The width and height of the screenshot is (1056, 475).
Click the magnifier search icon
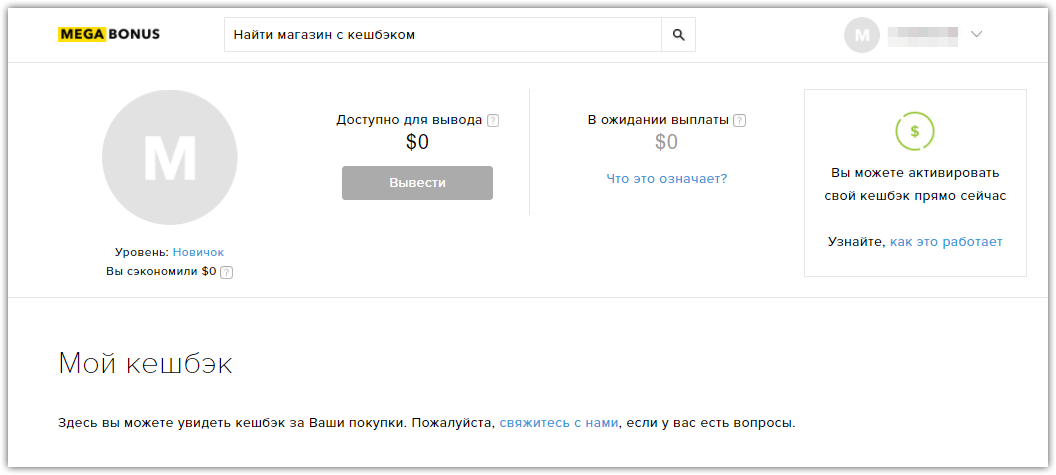pyautogui.click(x=678, y=35)
